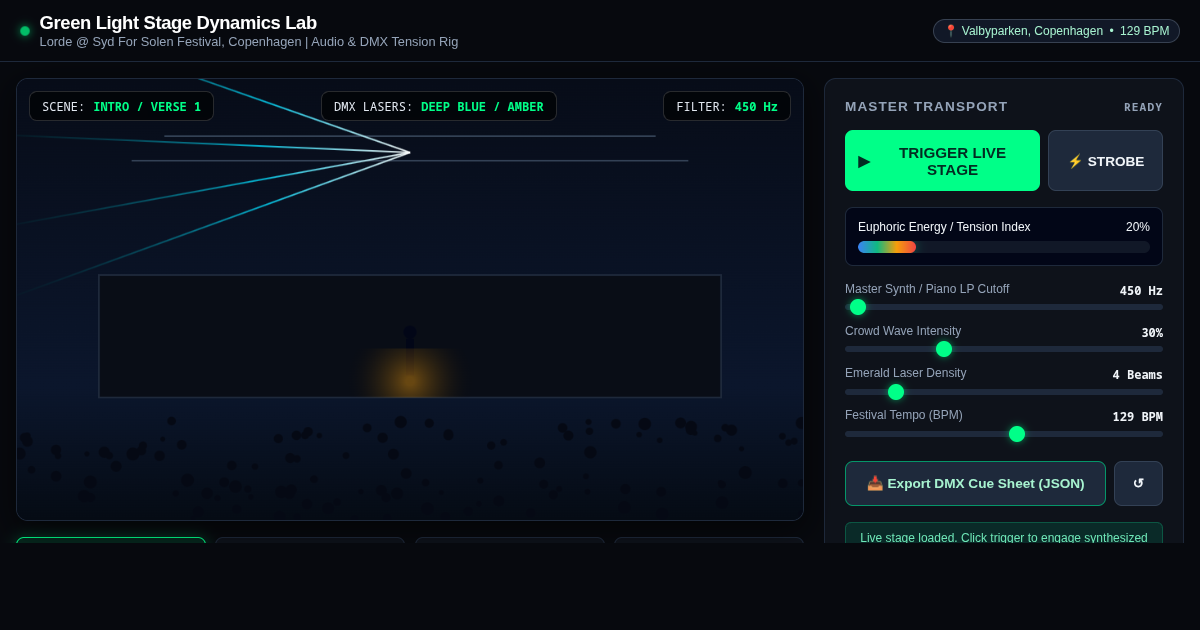
Task: Click the MASTER TRANSPORT heading
Action: (x=926, y=106)
